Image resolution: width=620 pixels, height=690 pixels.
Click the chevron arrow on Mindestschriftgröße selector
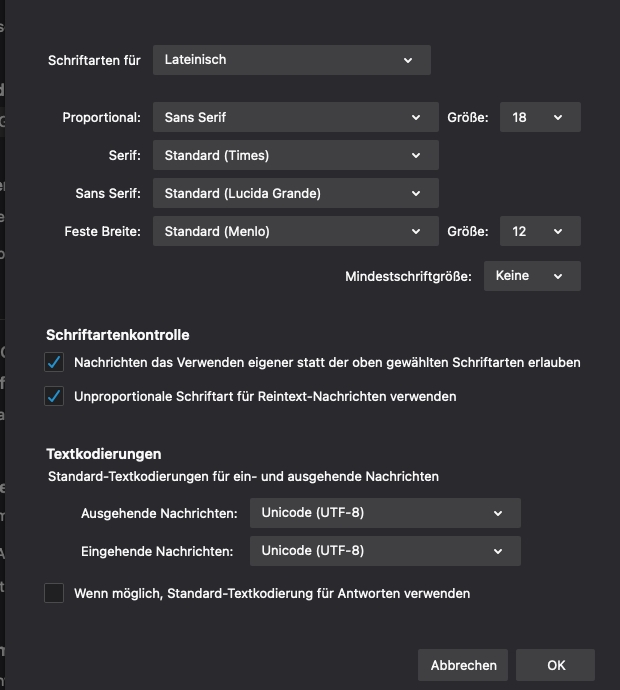(558, 276)
